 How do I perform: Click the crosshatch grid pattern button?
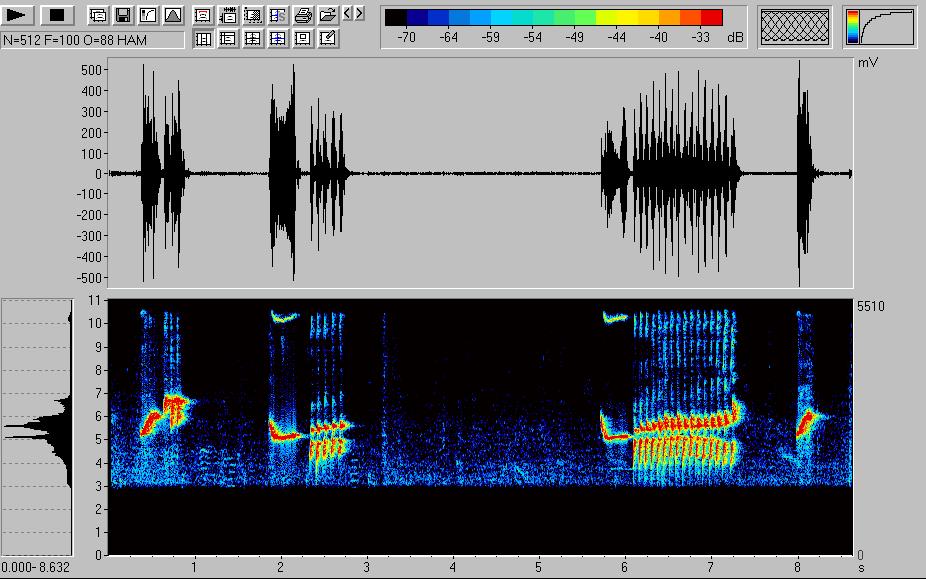point(795,27)
